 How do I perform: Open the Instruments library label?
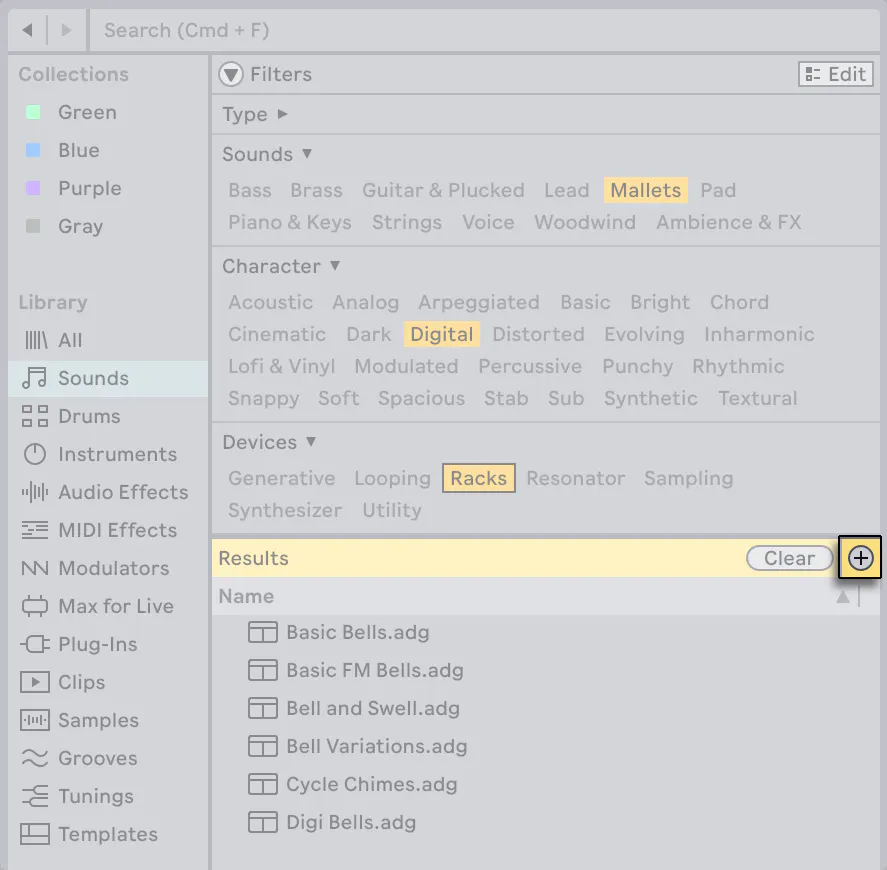click(118, 454)
